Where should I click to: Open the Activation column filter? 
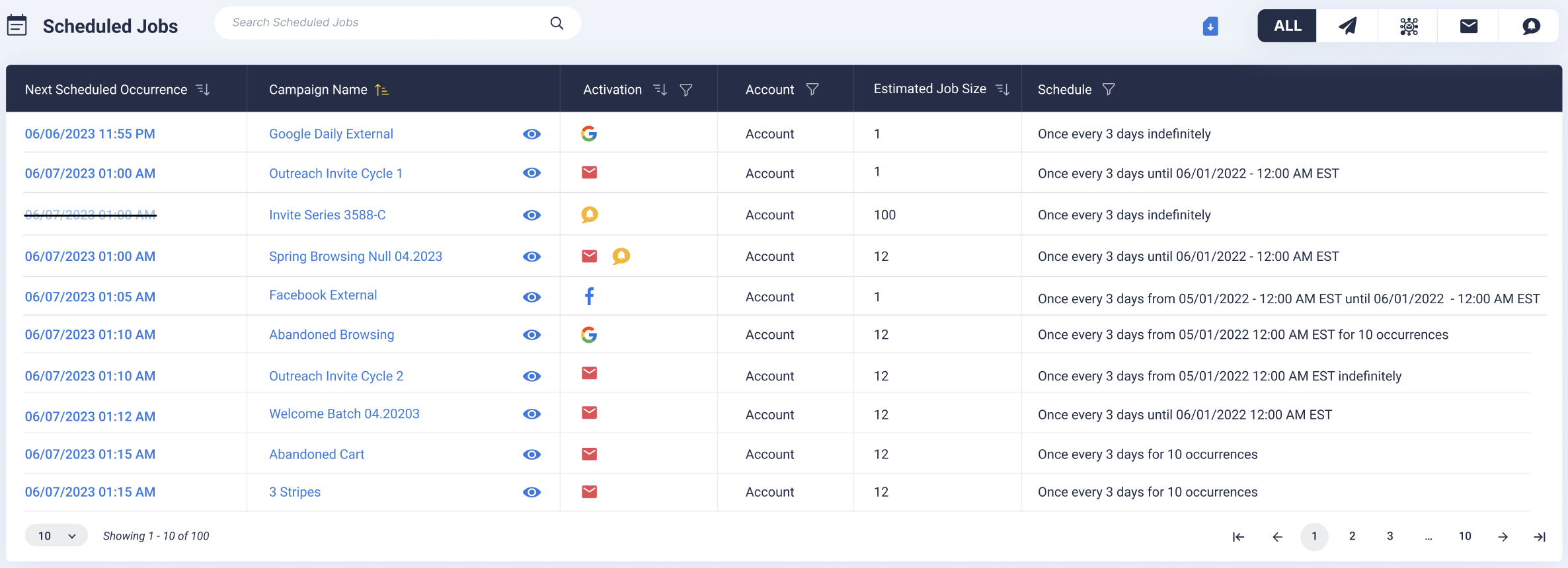[x=686, y=89]
